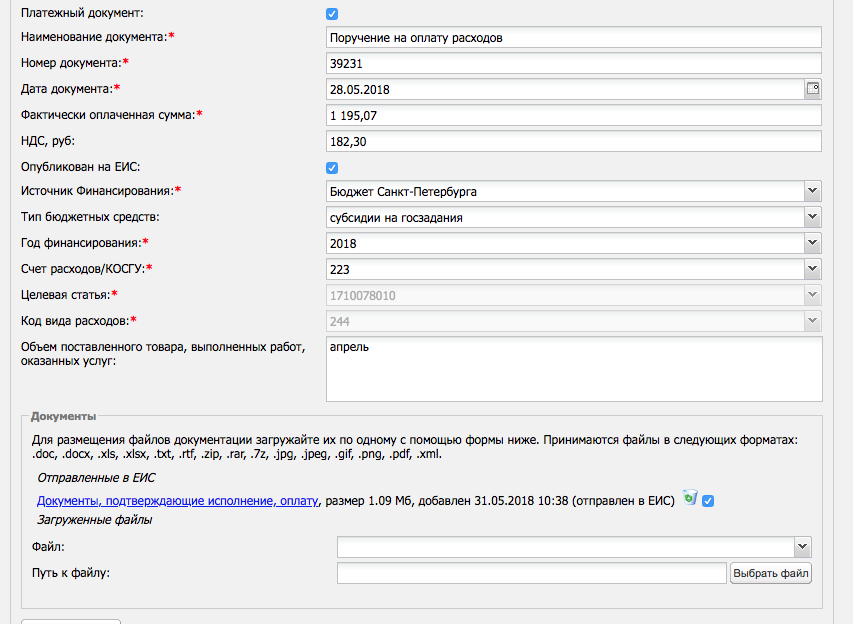Expand the Источник Финансирования dropdown

812,191
